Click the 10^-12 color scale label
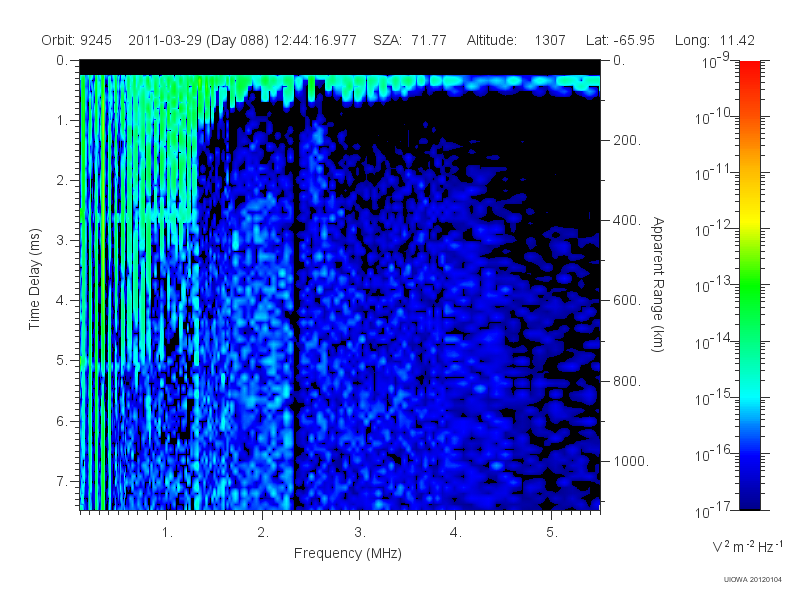Screen dimensions: 800x600 click(x=713, y=230)
